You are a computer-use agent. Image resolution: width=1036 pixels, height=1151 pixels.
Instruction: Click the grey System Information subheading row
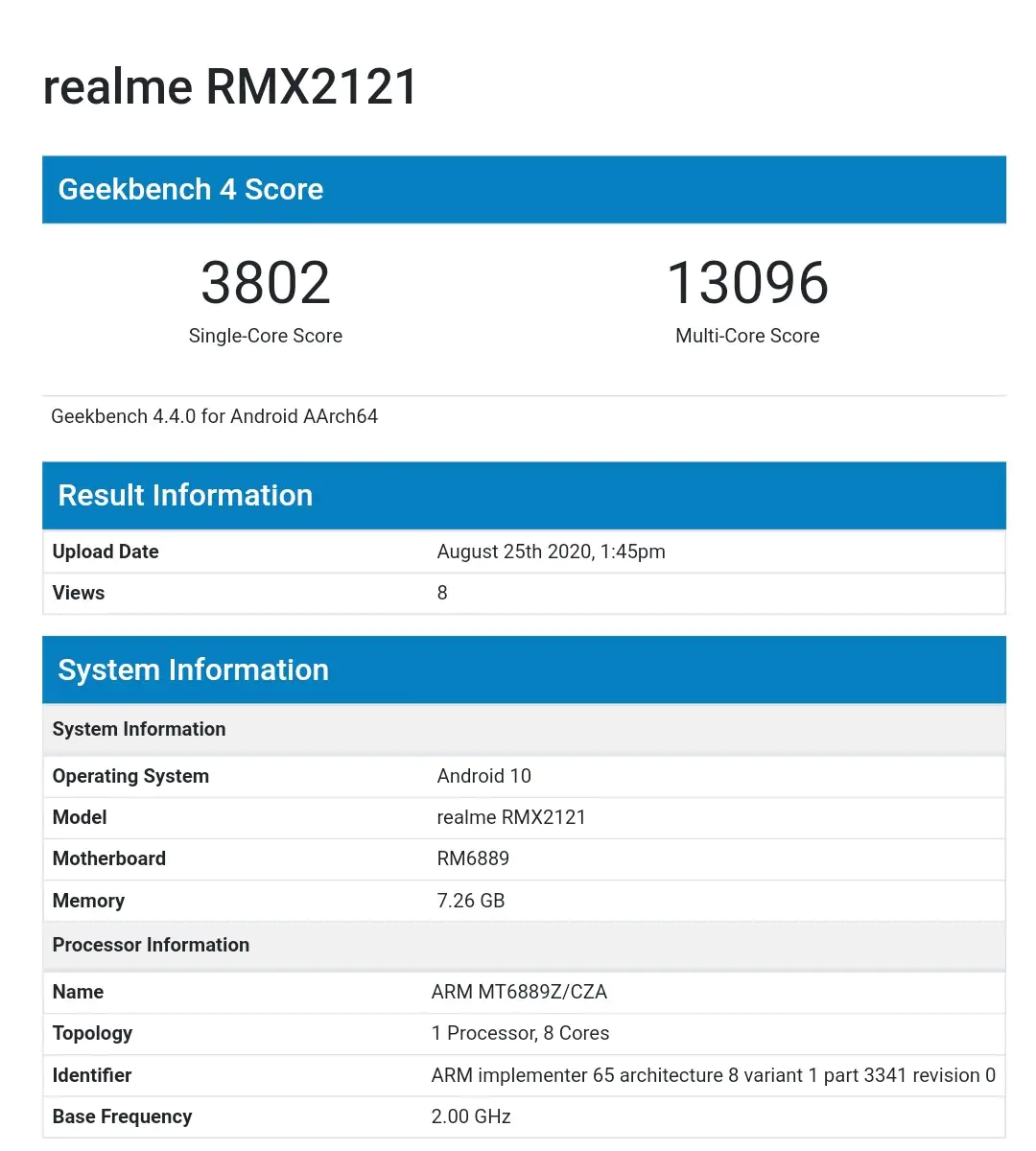click(524, 730)
